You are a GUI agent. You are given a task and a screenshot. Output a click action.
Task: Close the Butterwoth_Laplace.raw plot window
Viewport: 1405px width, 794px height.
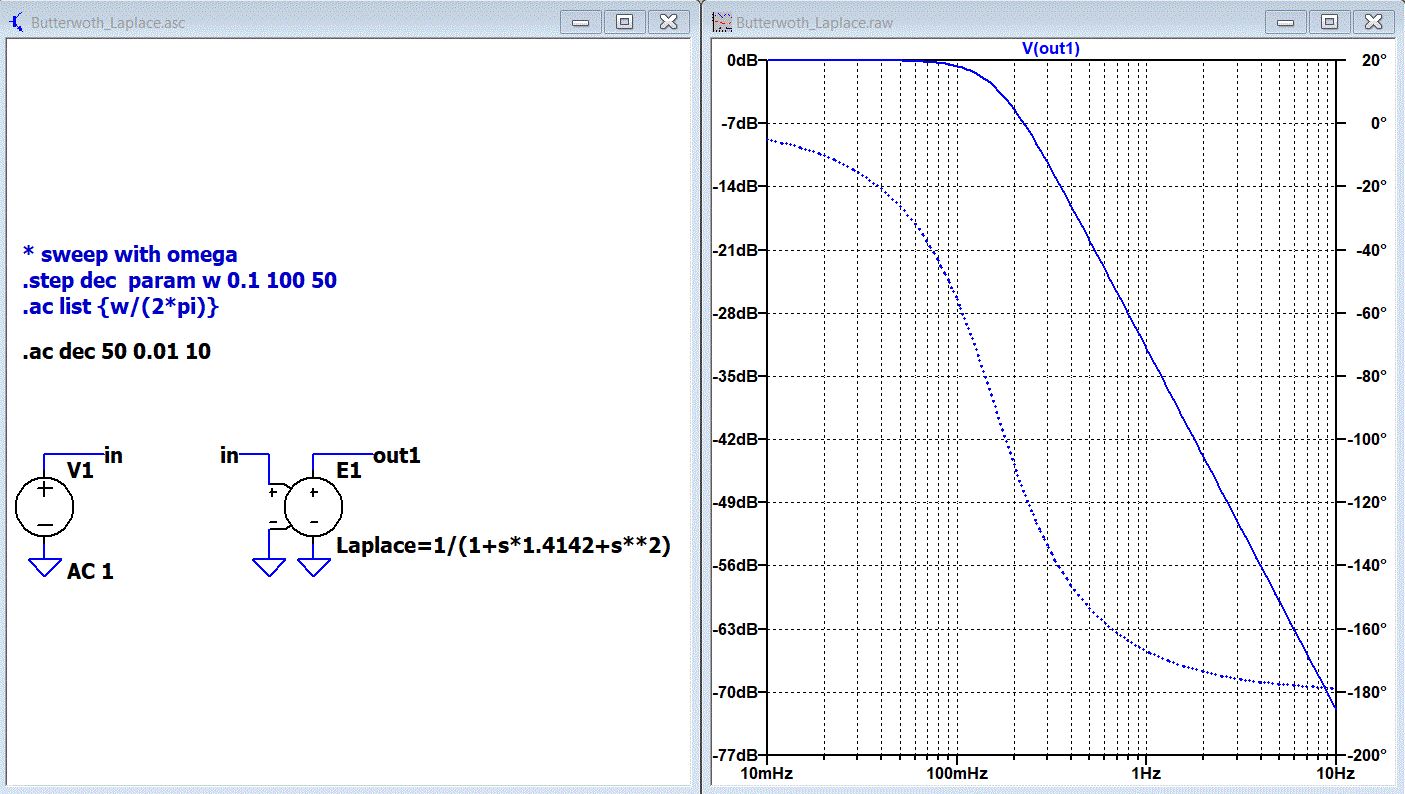1373,21
